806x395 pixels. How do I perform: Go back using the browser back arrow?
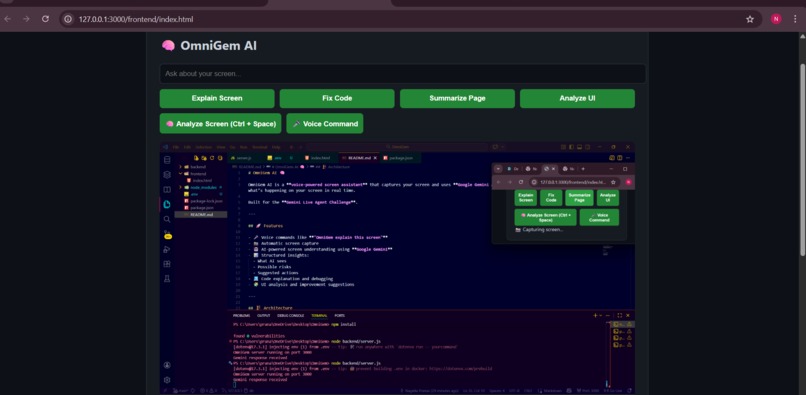click(8, 19)
